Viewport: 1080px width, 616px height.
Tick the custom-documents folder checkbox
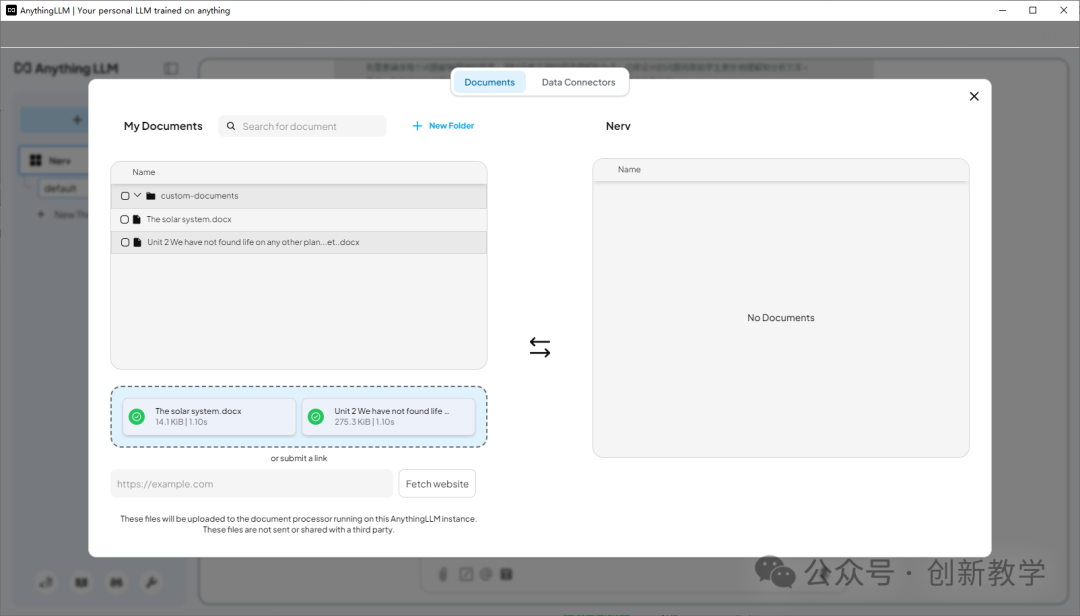(125, 196)
